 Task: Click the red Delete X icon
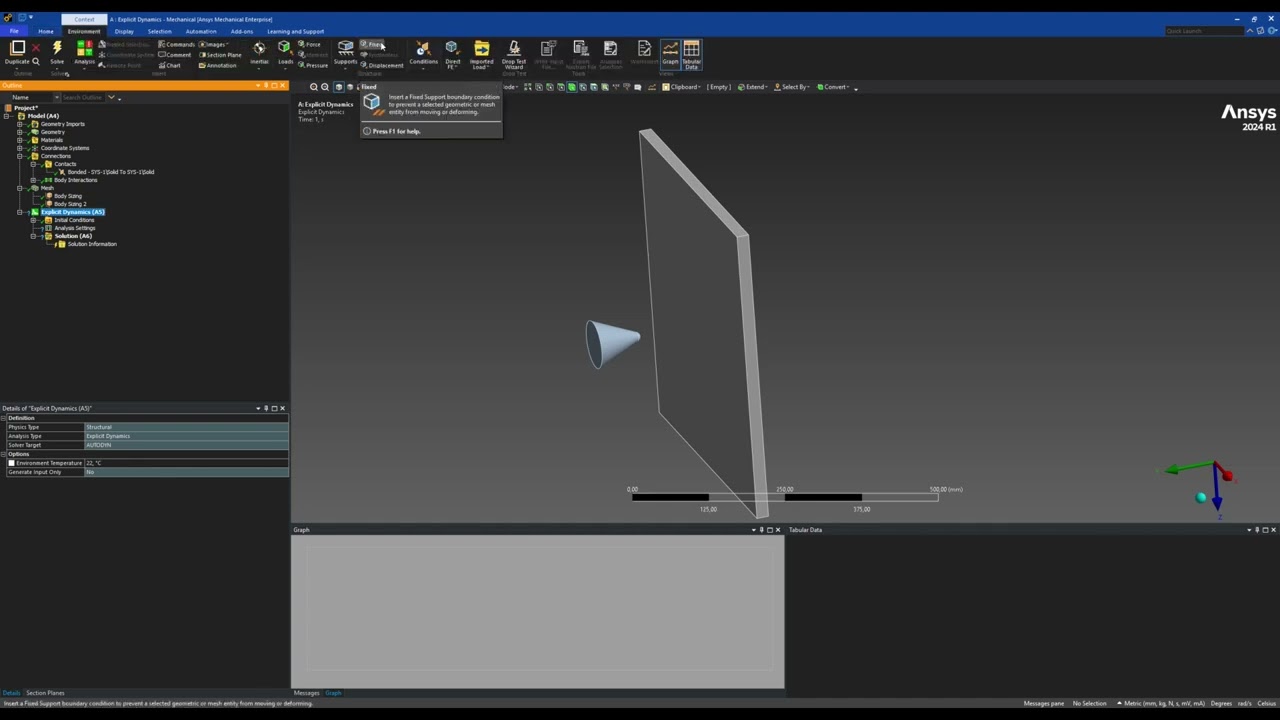(x=36, y=47)
